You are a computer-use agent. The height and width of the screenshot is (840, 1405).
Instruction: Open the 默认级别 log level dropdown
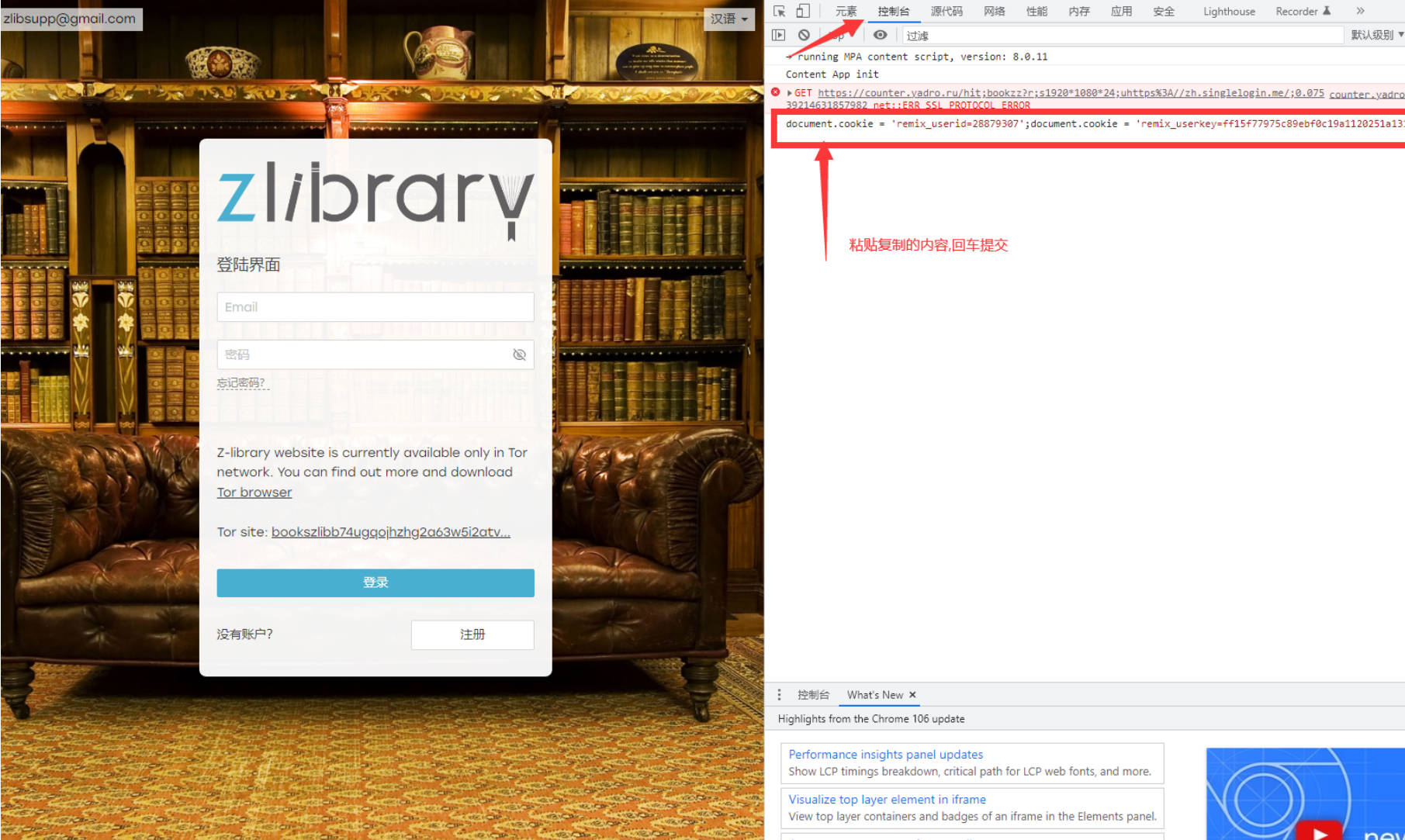pos(1373,35)
